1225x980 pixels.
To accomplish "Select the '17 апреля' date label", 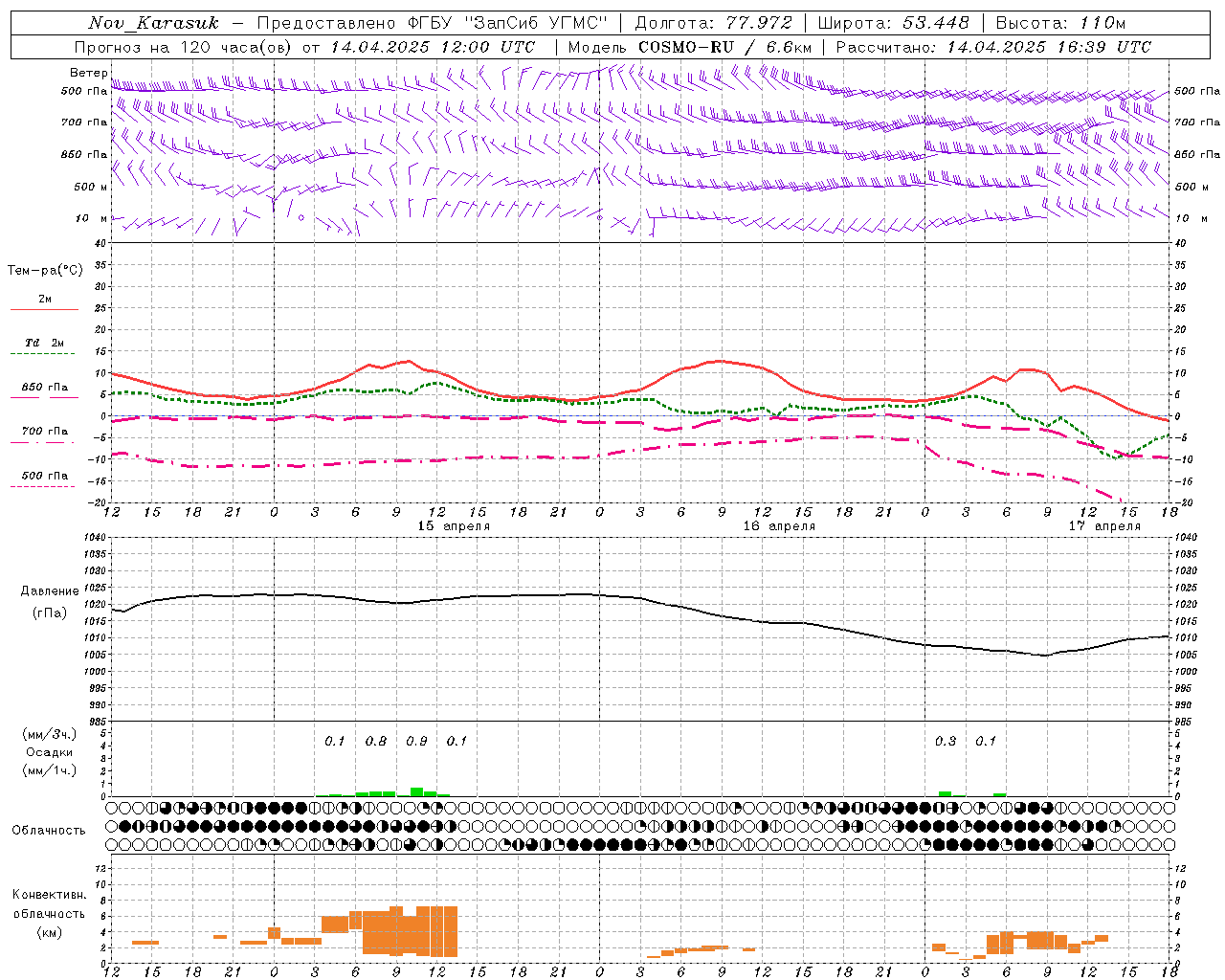I will [1104, 526].
